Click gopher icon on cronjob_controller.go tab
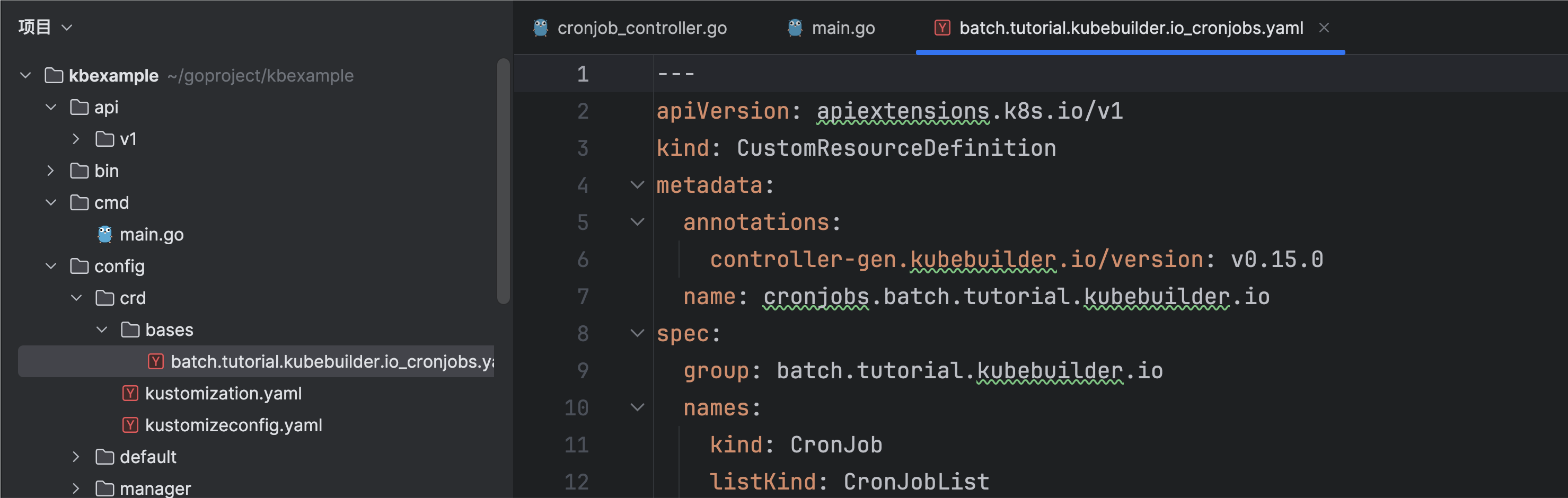Image resolution: width=1568 pixels, height=498 pixels. coord(541,28)
